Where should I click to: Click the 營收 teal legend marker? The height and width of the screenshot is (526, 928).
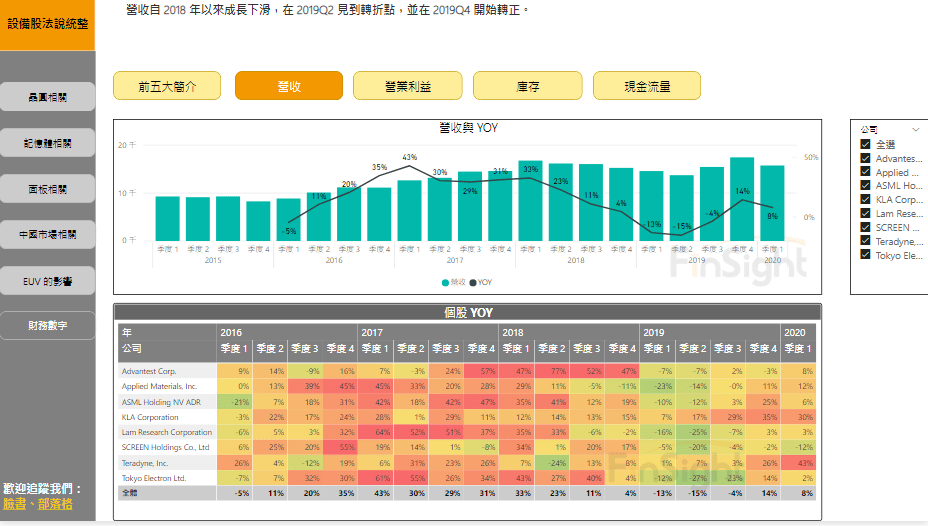point(446,283)
